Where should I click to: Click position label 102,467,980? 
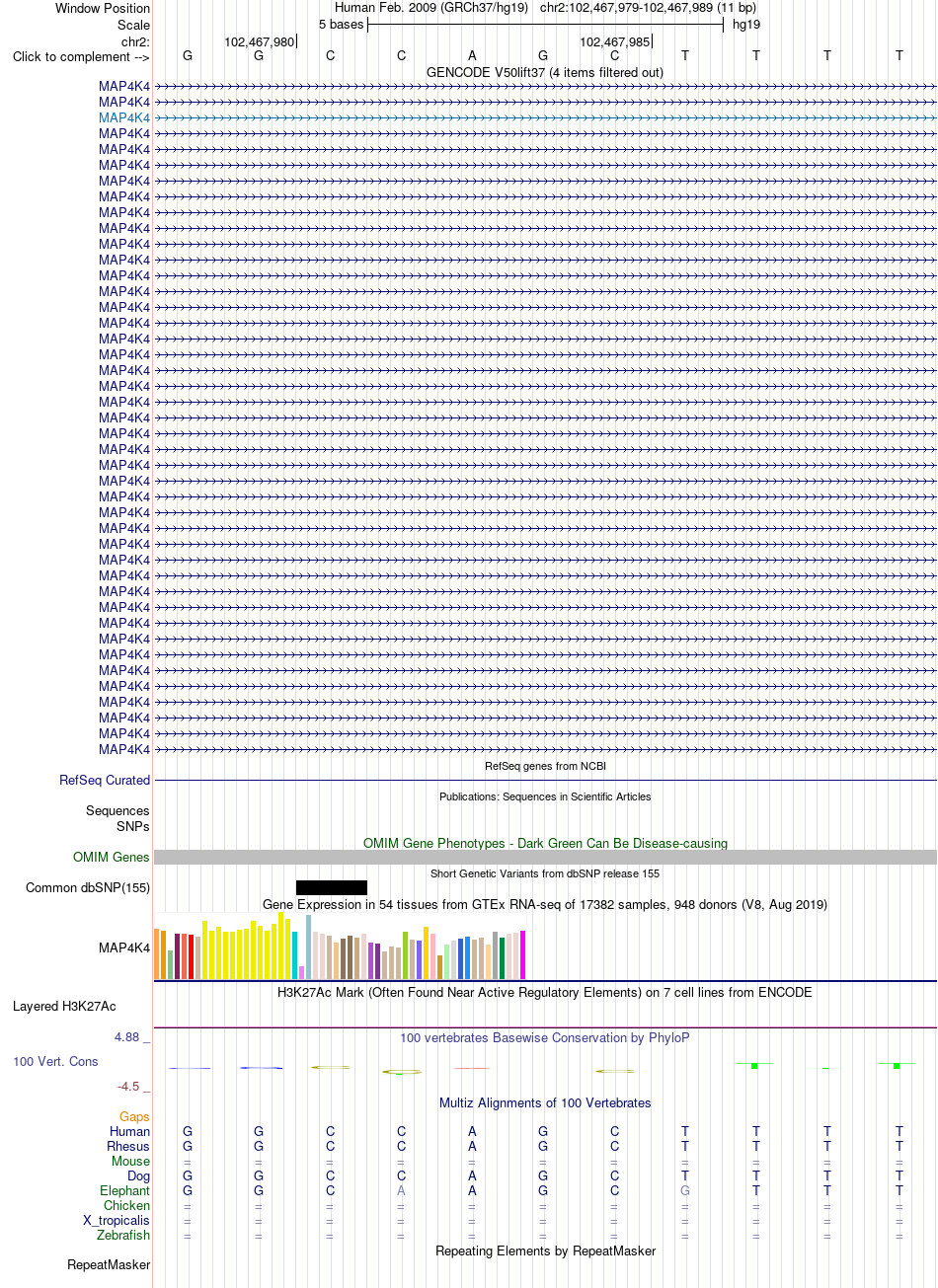tap(259, 41)
